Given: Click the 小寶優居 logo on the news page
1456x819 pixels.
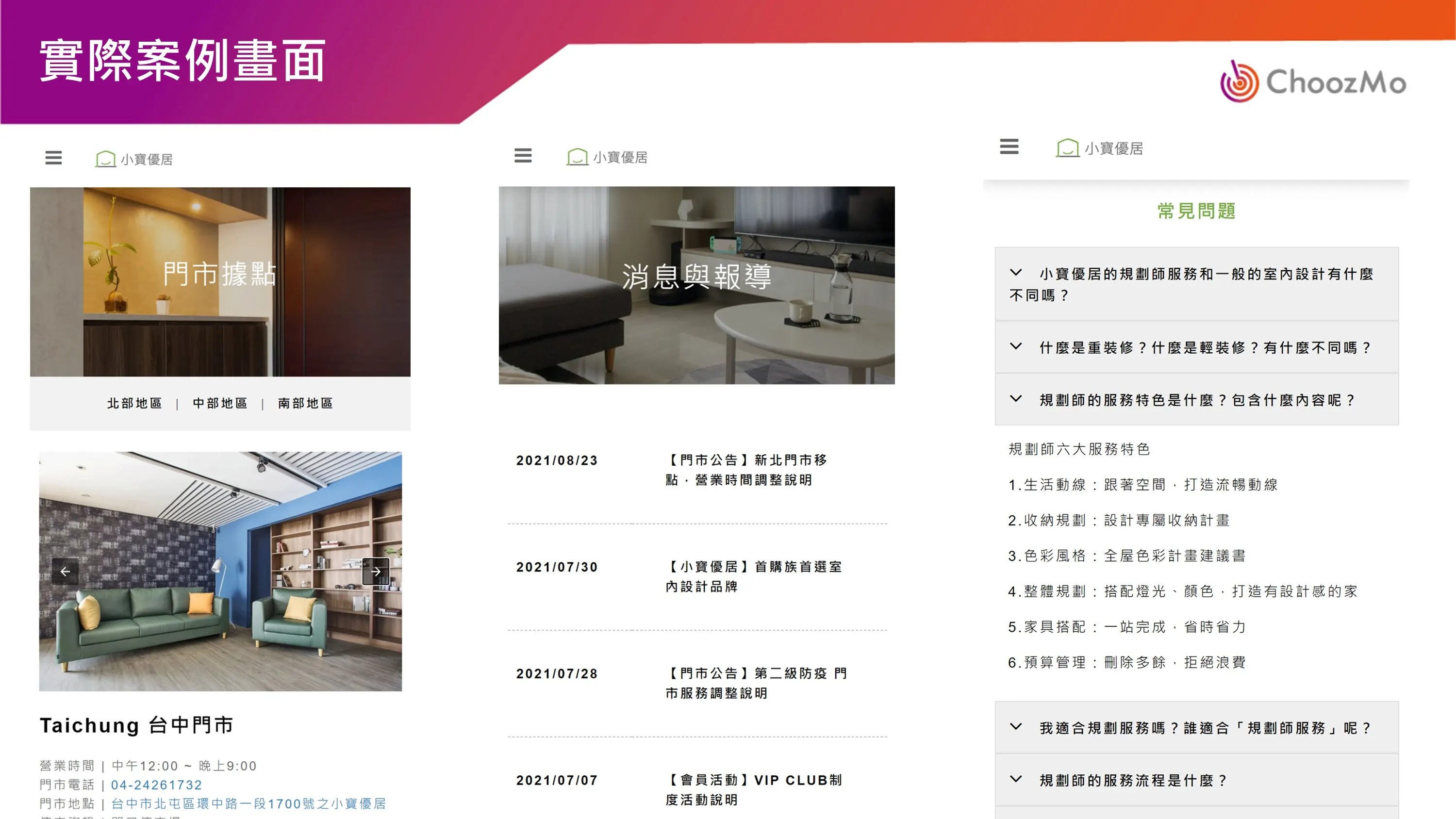Looking at the screenshot, I should [x=607, y=157].
